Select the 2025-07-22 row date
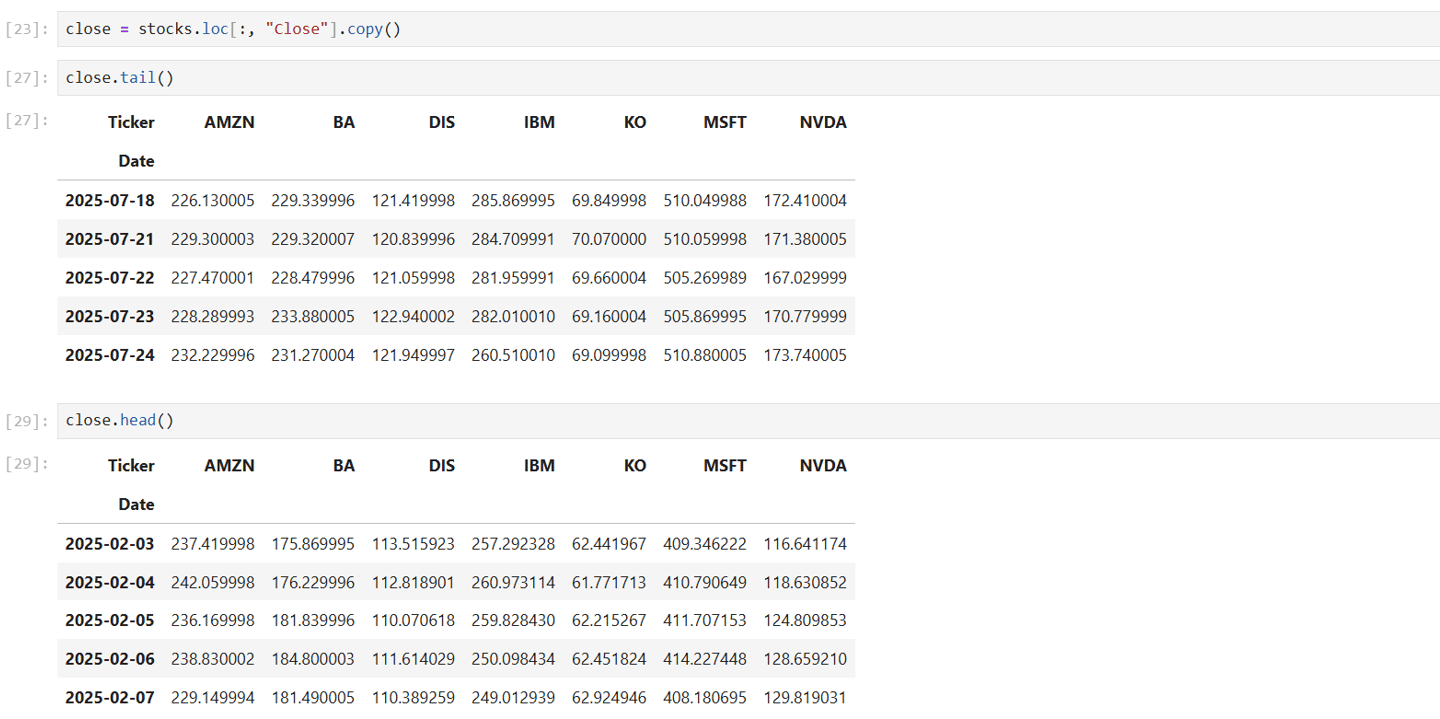Viewport: 1440px width, 719px height. [x=110, y=277]
